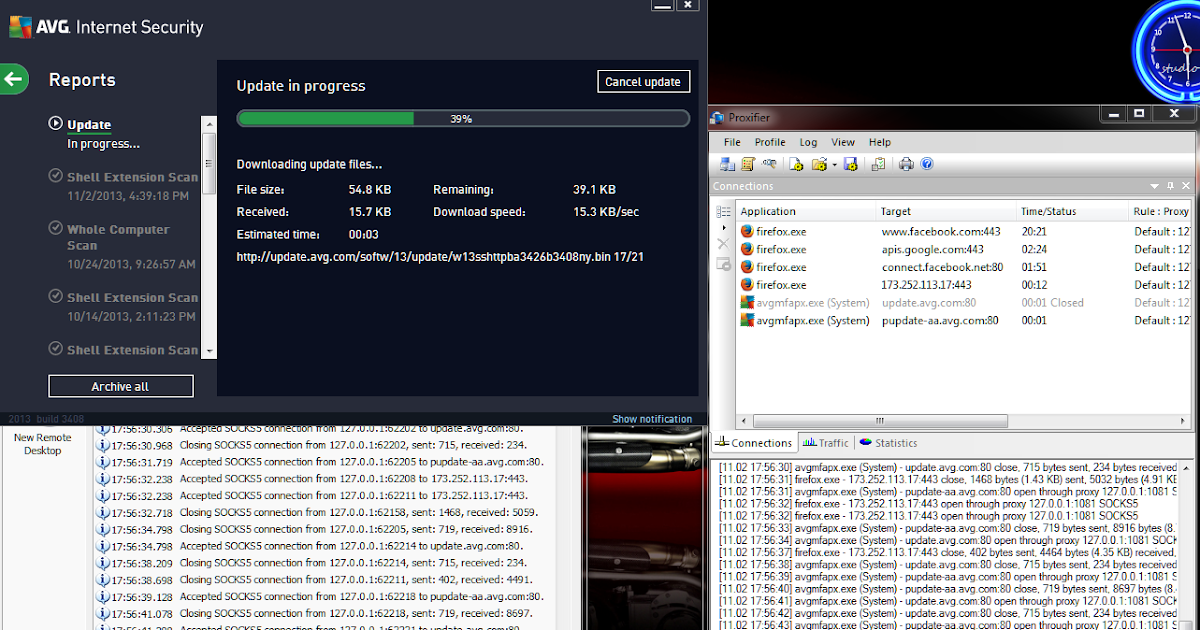Open Proxy Servers settings in Proxifier toolbar
The width and height of the screenshot is (1200, 630).
click(x=727, y=164)
